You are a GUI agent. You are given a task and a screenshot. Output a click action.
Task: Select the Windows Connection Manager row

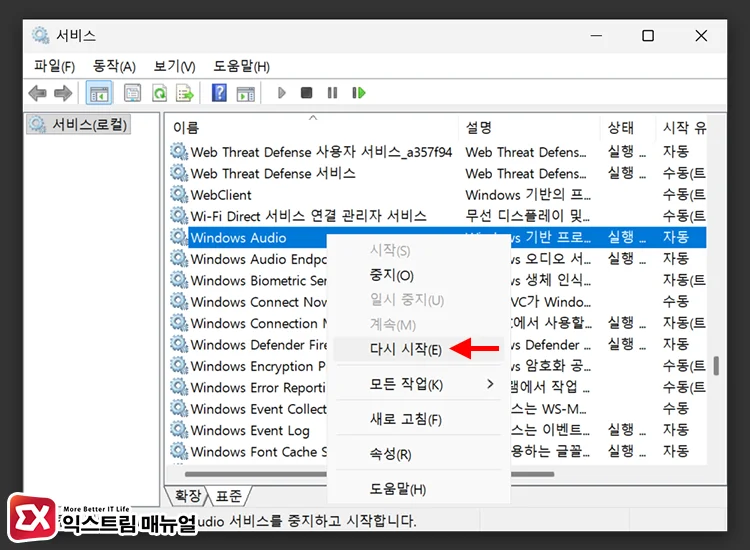pyautogui.click(x=258, y=323)
